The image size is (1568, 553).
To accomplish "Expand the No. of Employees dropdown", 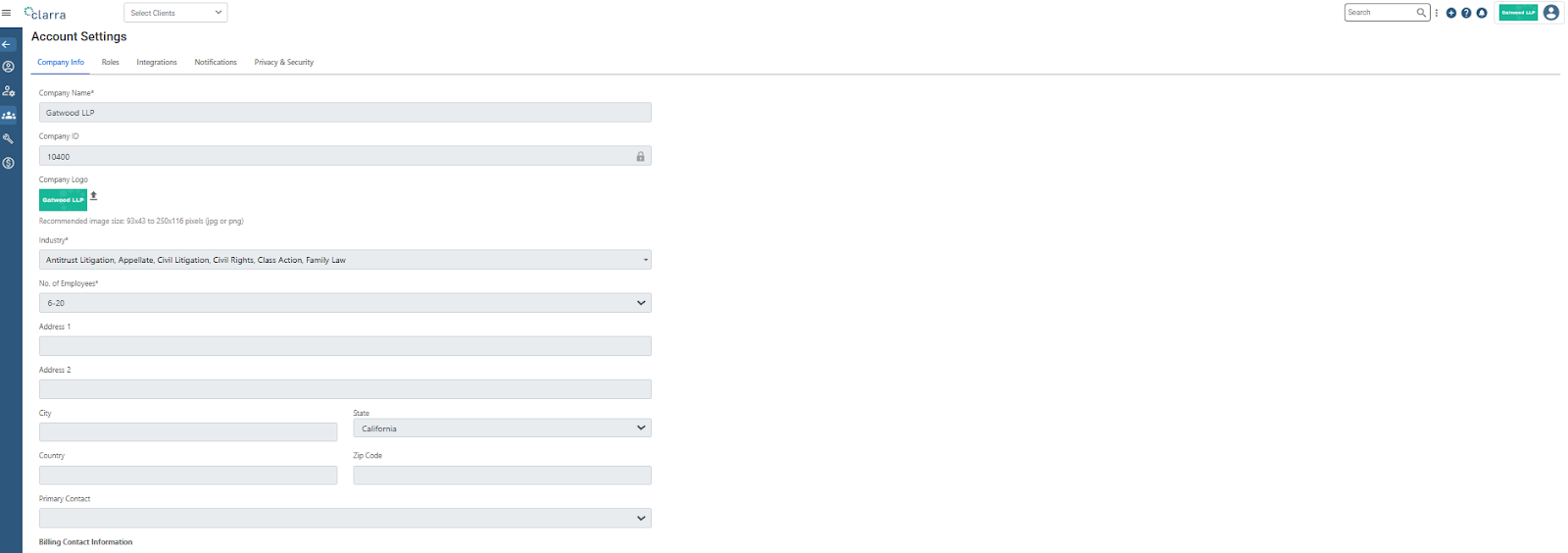I will tap(345, 303).
